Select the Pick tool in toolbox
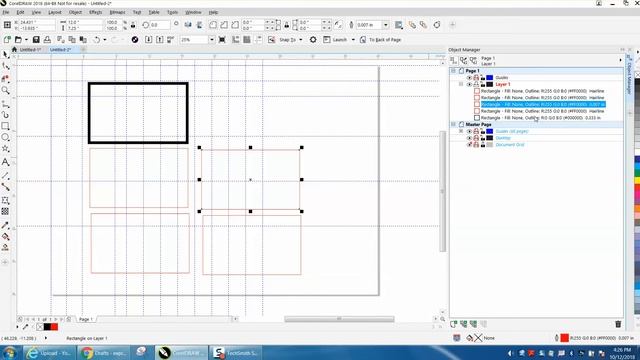 pos(5,55)
